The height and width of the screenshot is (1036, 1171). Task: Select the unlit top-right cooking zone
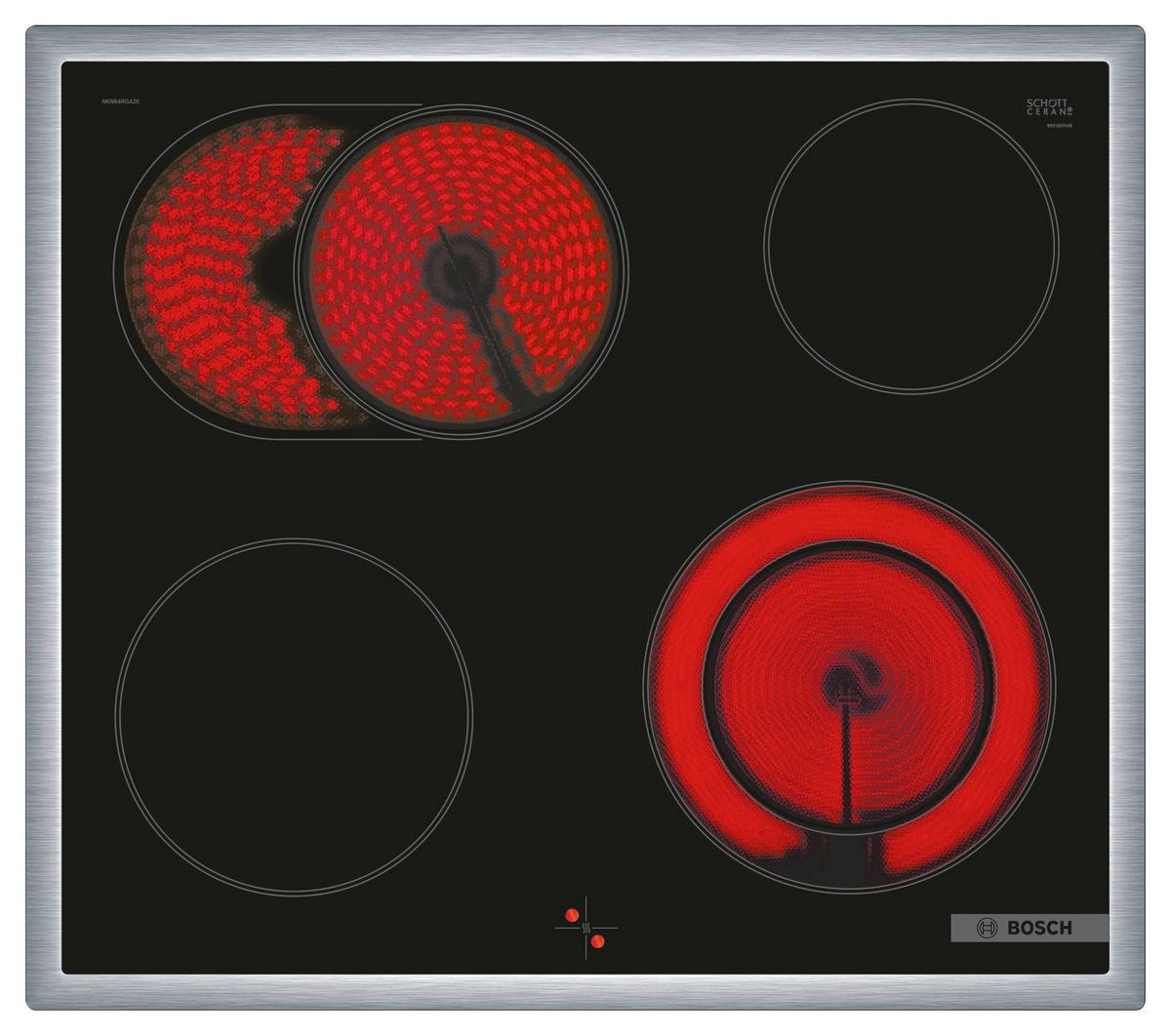[x=910, y=246]
